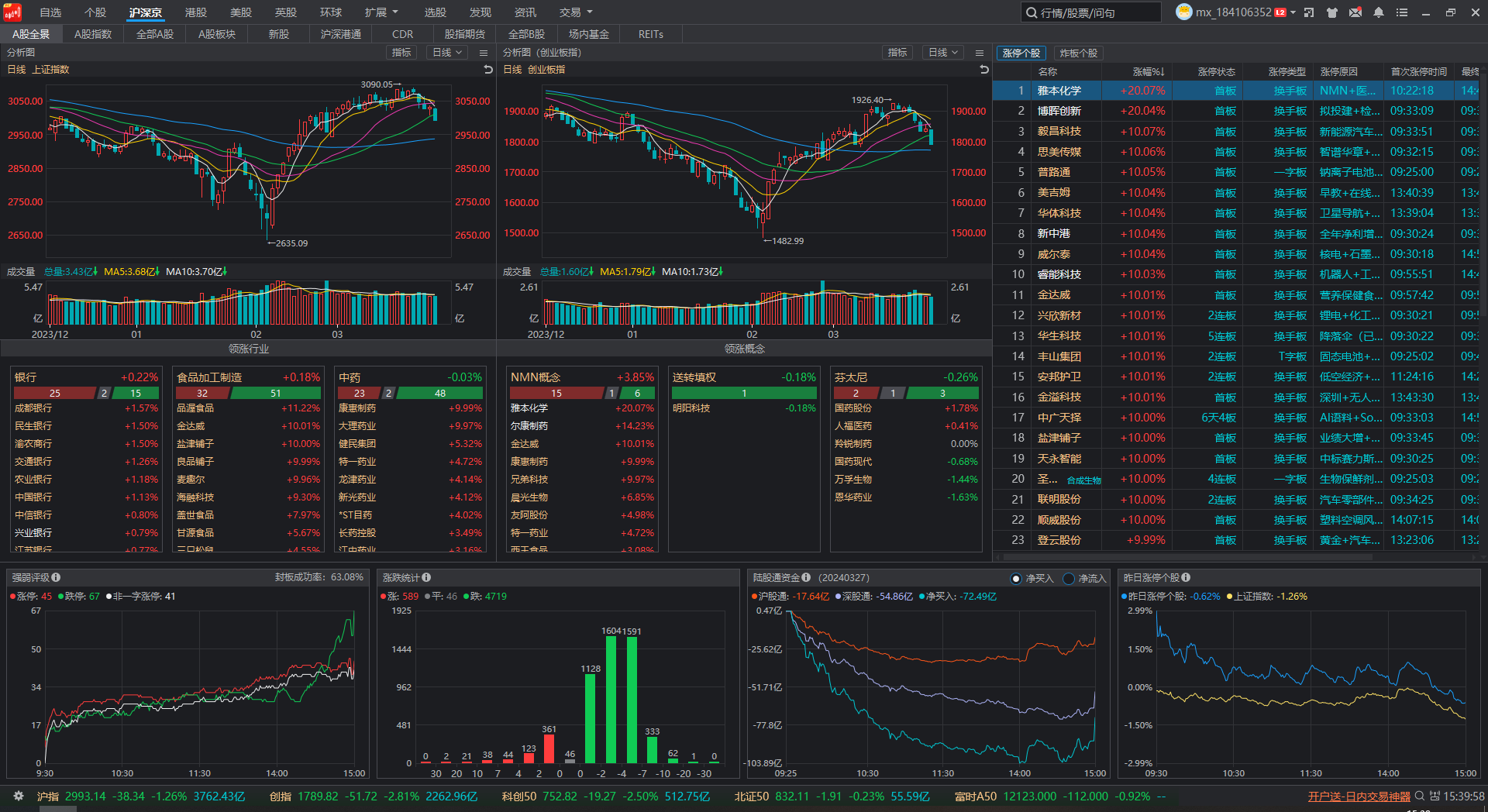Open the 股指期货 tab

465,34
